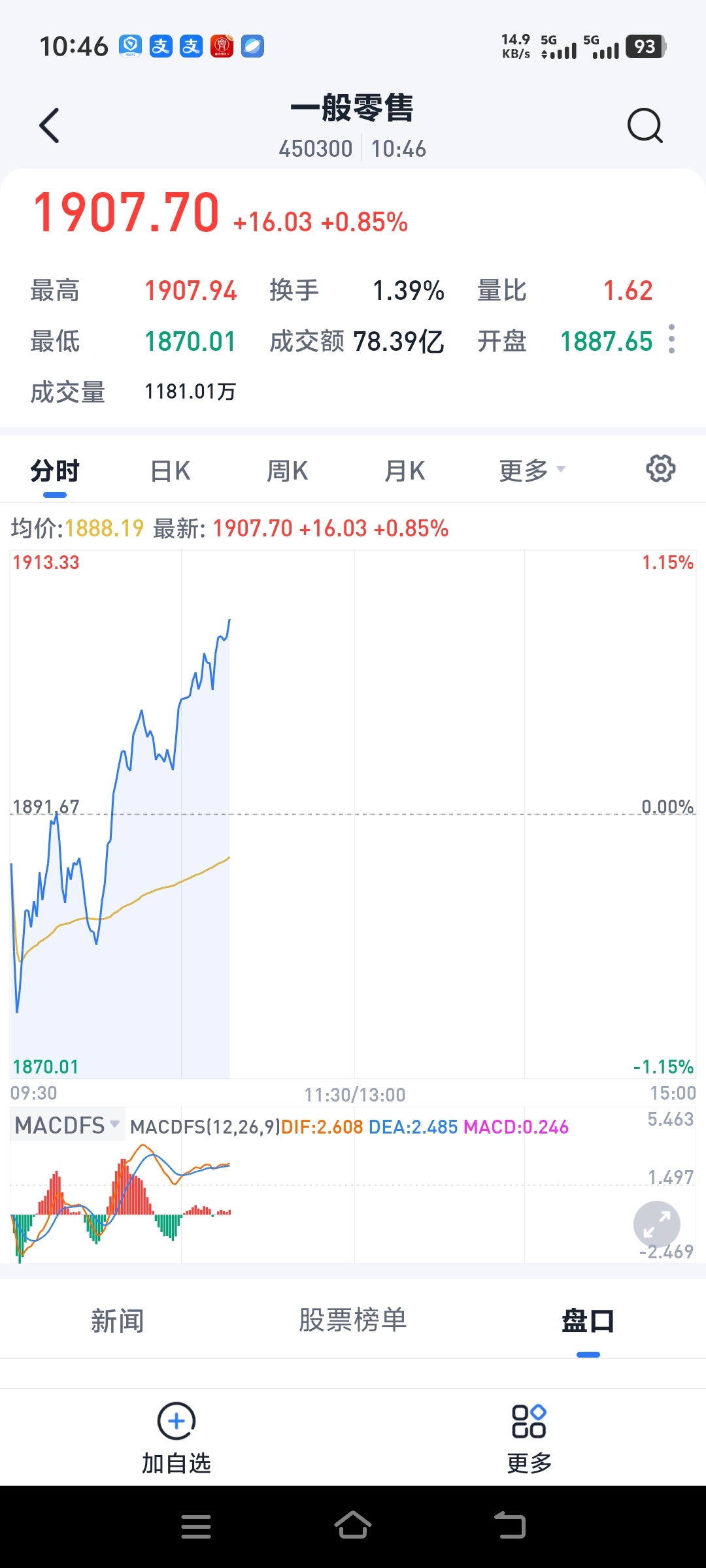706x1568 pixels.
Task: Tap the three-dot more stats icon
Action: point(671,339)
